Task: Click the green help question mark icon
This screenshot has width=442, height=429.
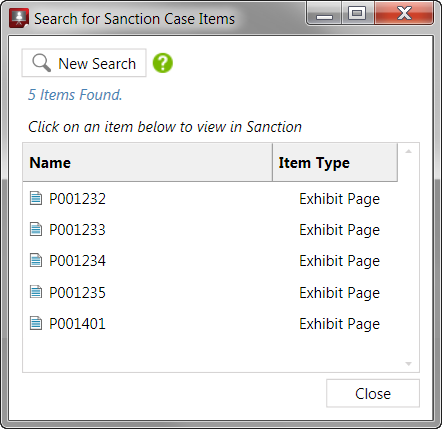Action: pyautogui.click(x=163, y=63)
